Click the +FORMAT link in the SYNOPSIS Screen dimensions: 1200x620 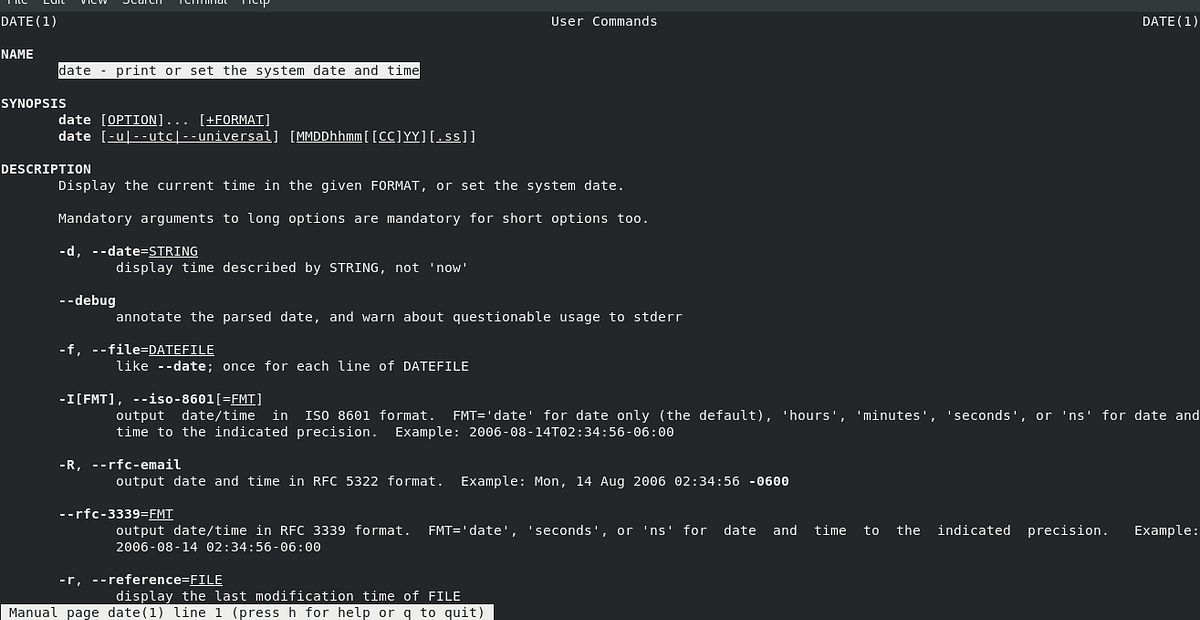coord(234,119)
